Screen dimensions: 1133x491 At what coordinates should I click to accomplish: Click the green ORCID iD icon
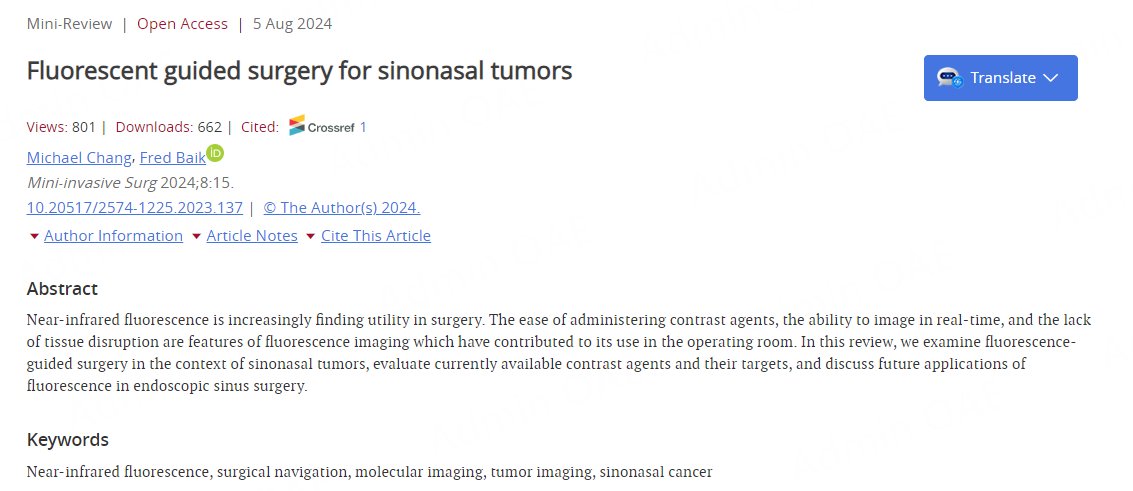point(215,153)
